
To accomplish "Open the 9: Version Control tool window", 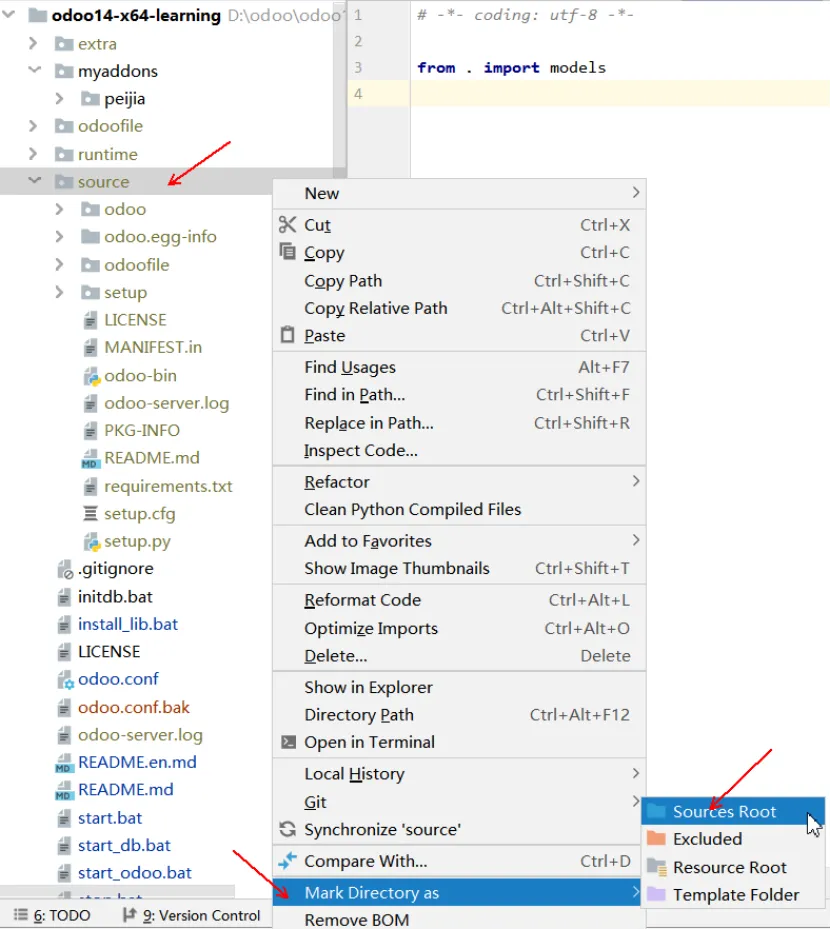I will click(x=192, y=915).
